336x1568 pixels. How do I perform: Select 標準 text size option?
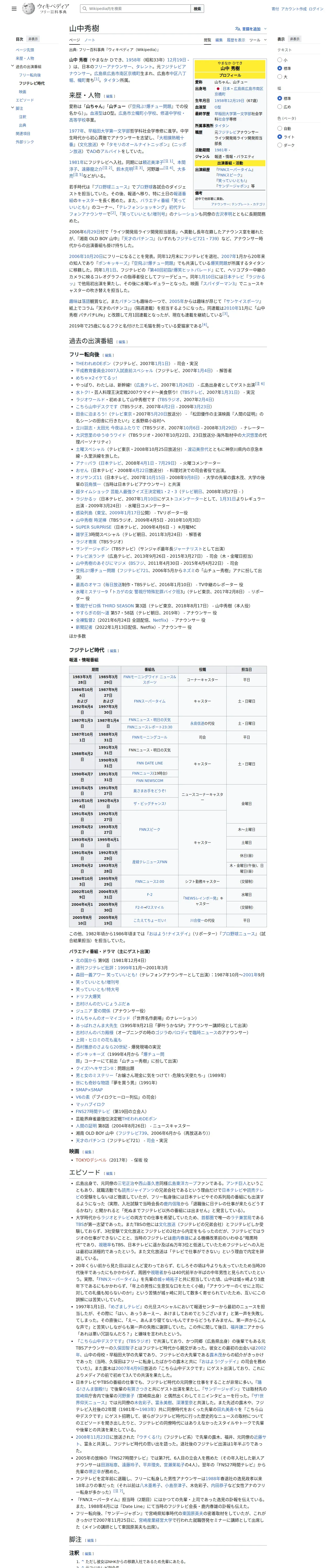pos(280,68)
